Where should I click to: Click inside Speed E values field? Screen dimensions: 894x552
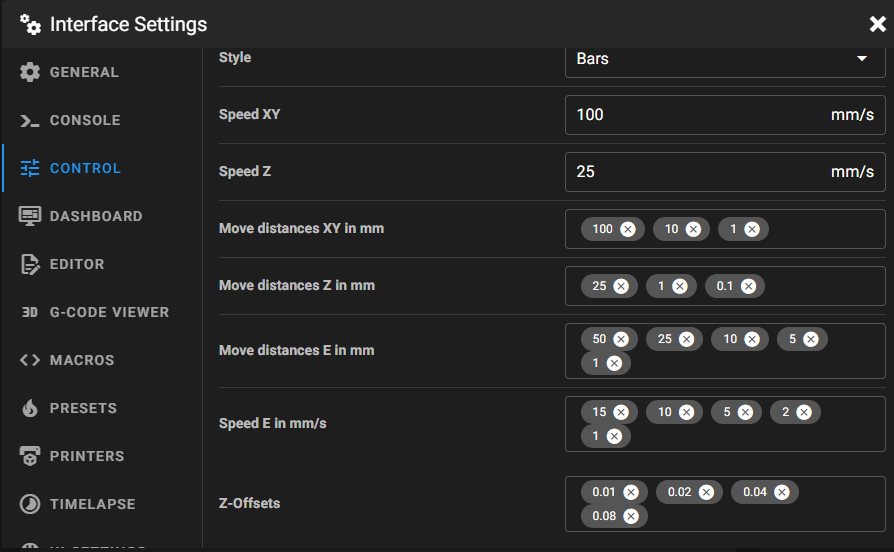725,424
